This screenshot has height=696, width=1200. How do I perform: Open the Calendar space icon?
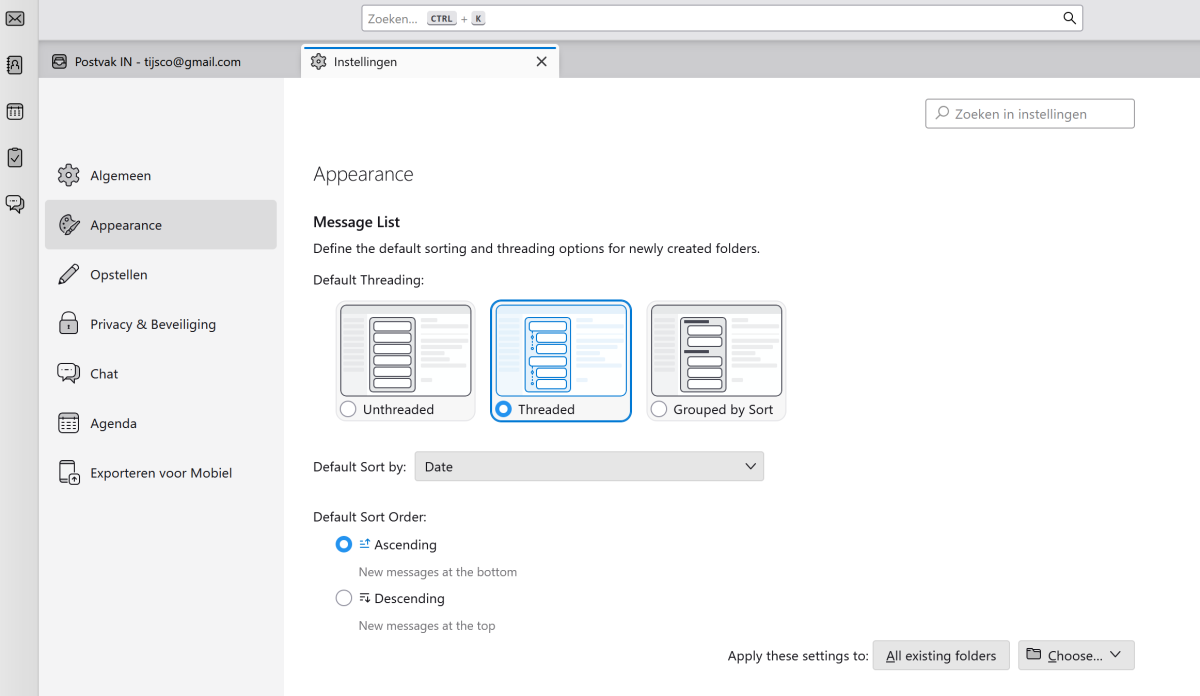click(x=15, y=111)
